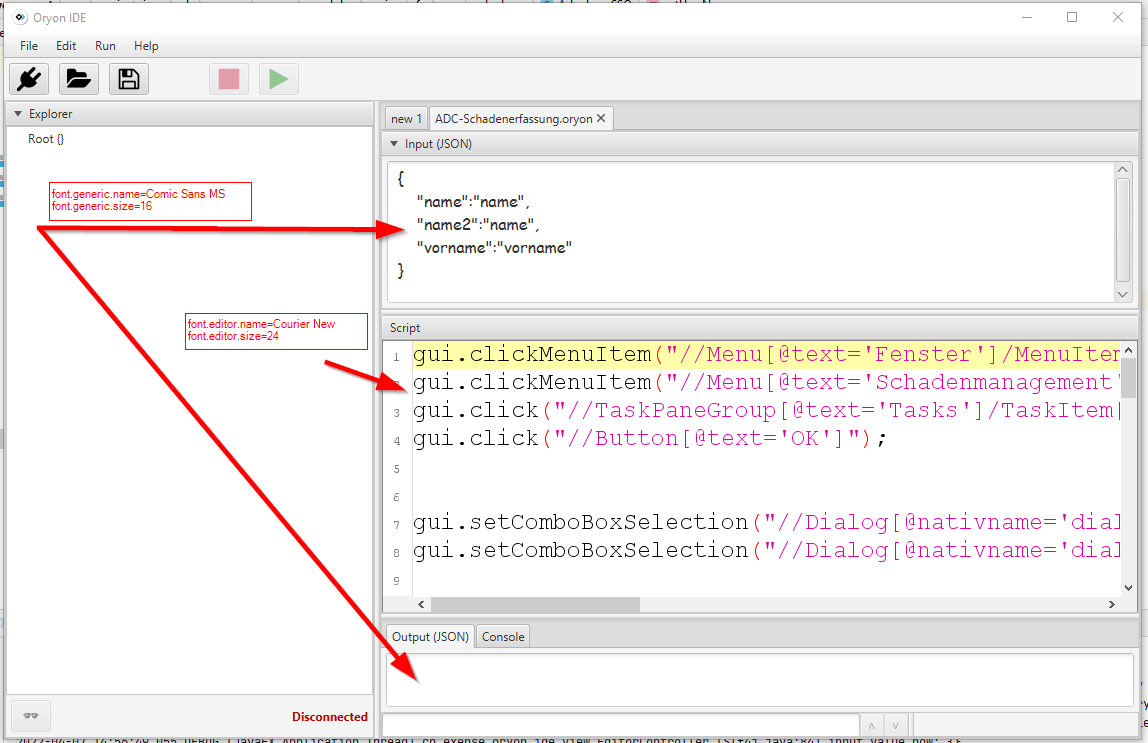Switch to the Console tab
1148x743 pixels.
click(x=503, y=636)
